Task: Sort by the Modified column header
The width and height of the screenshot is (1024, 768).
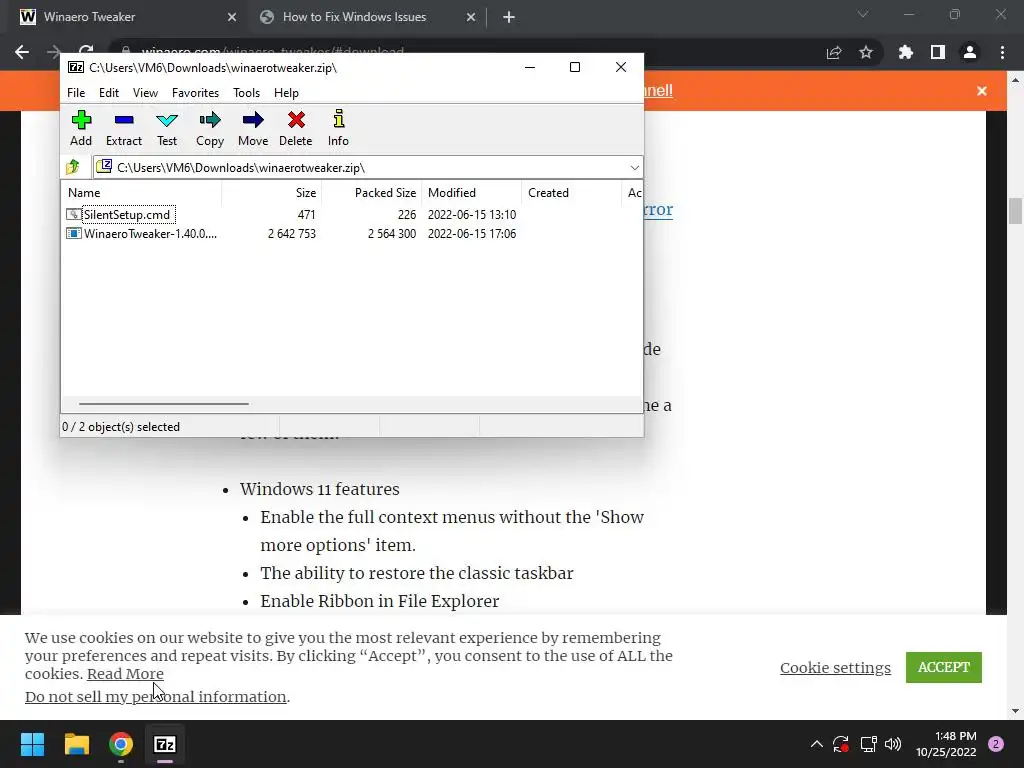Action: (x=472, y=193)
